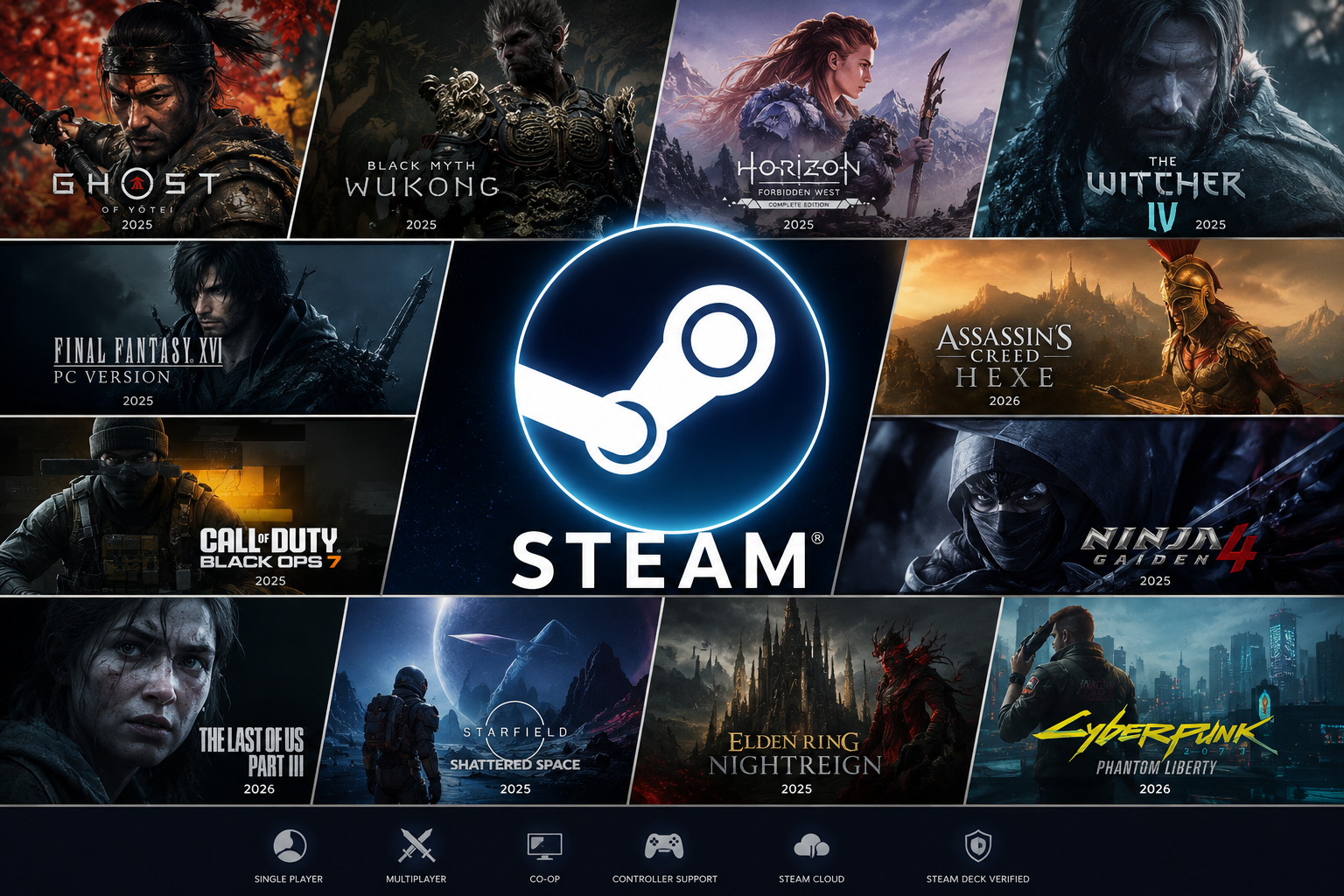The height and width of the screenshot is (896, 1344).
Task: Click the 2026 year under Cyberpunk Phantom Liberty
Action: tap(1155, 789)
